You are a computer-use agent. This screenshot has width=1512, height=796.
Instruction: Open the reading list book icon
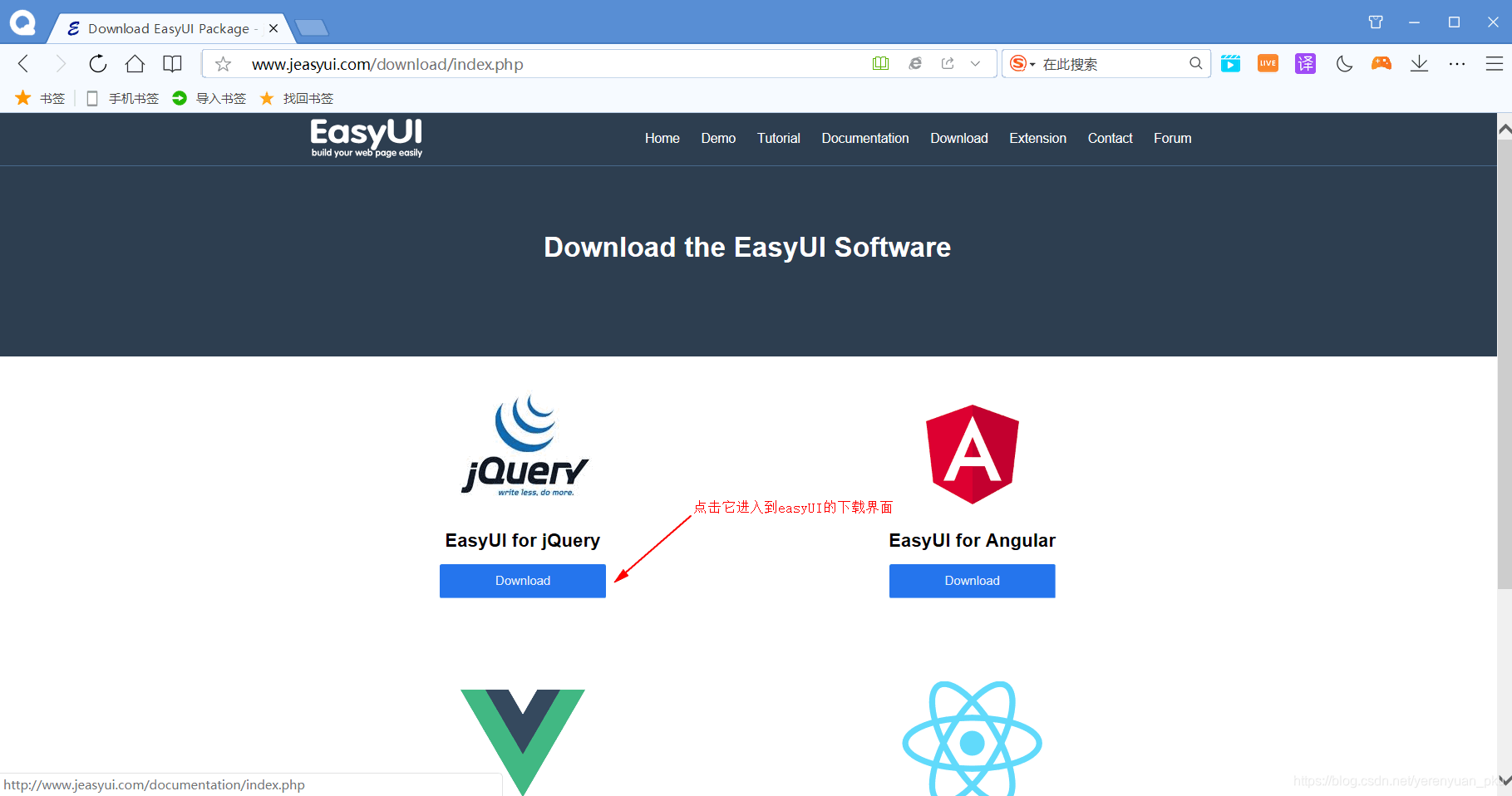click(x=172, y=64)
